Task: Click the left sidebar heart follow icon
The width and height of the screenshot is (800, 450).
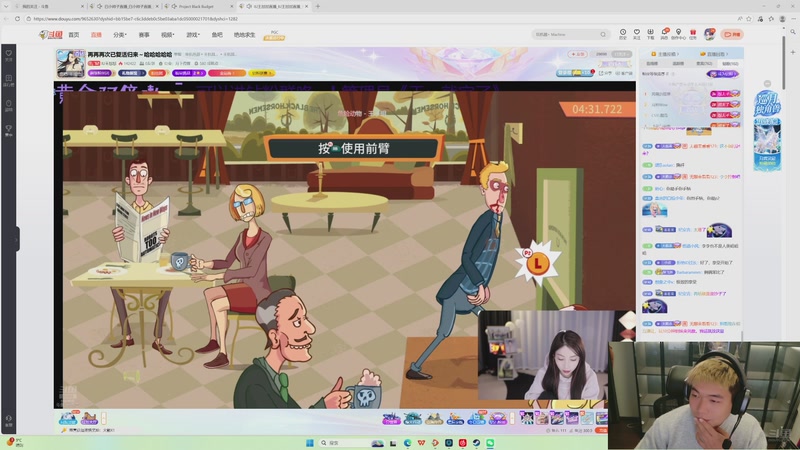Action: click(x=9, y=55)
